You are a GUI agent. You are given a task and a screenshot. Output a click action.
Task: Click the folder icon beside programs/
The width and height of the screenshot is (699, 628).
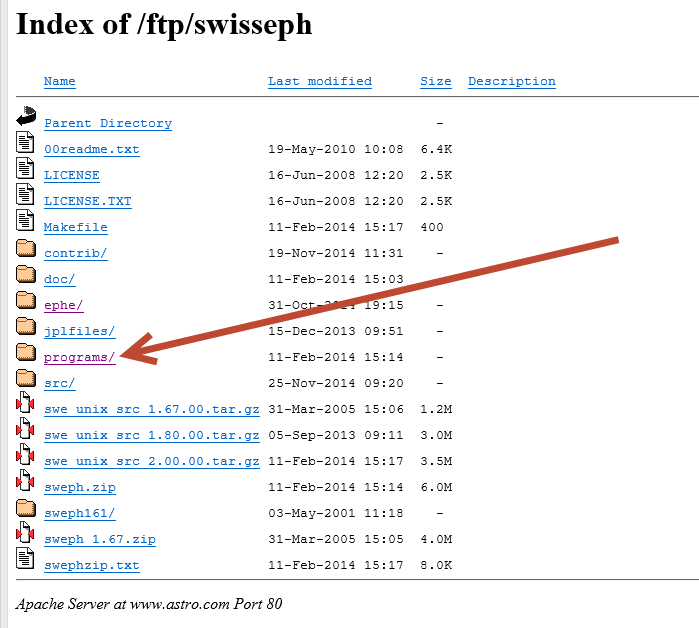pyautogui.click(x=26, y=352)
